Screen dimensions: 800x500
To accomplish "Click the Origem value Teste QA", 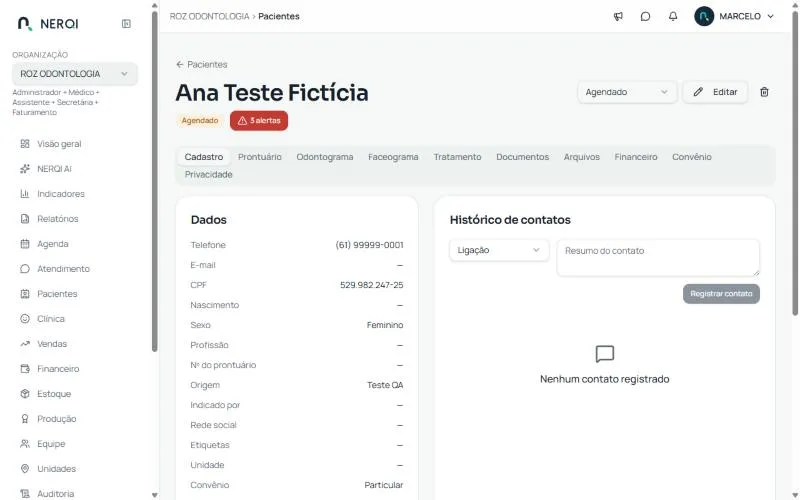I will (385, 385).
